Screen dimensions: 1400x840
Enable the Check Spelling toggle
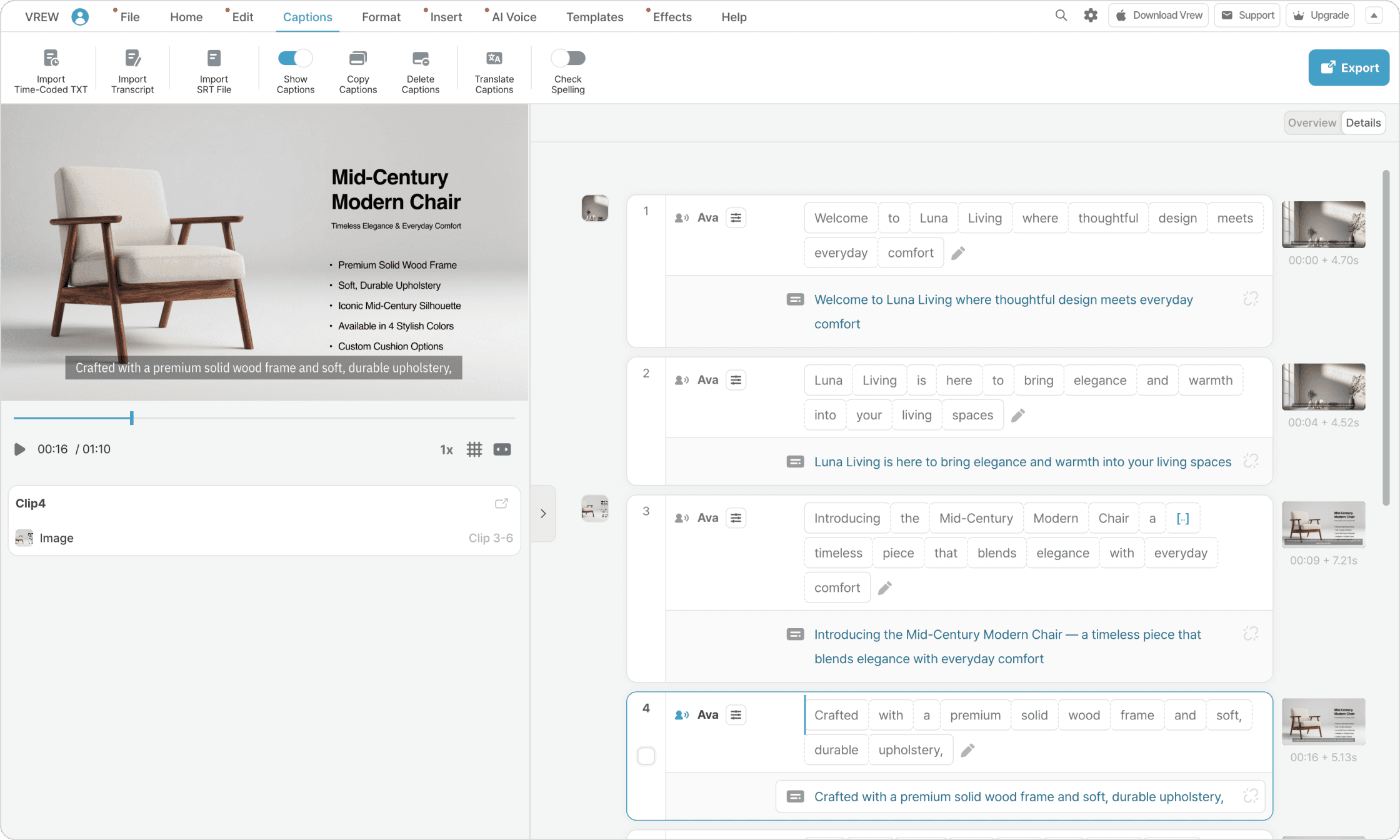[x=567, y=58]
